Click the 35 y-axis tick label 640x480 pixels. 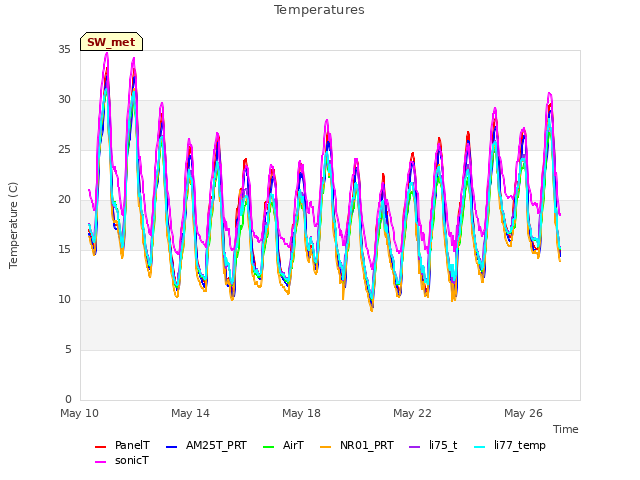click(64, 50)
